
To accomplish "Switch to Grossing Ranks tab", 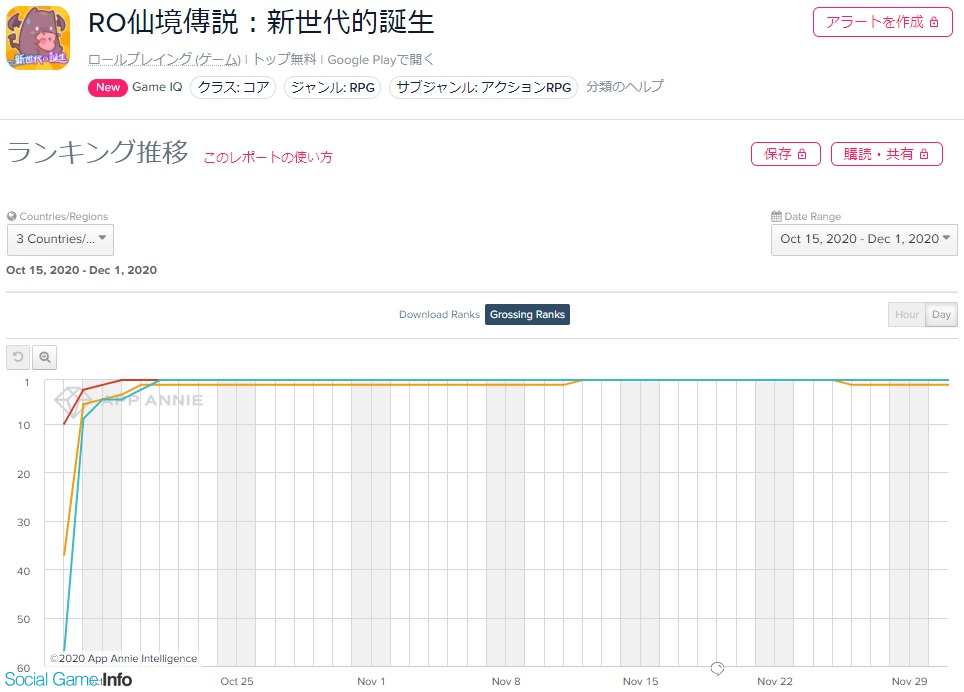I will click(x=527, y=314).
